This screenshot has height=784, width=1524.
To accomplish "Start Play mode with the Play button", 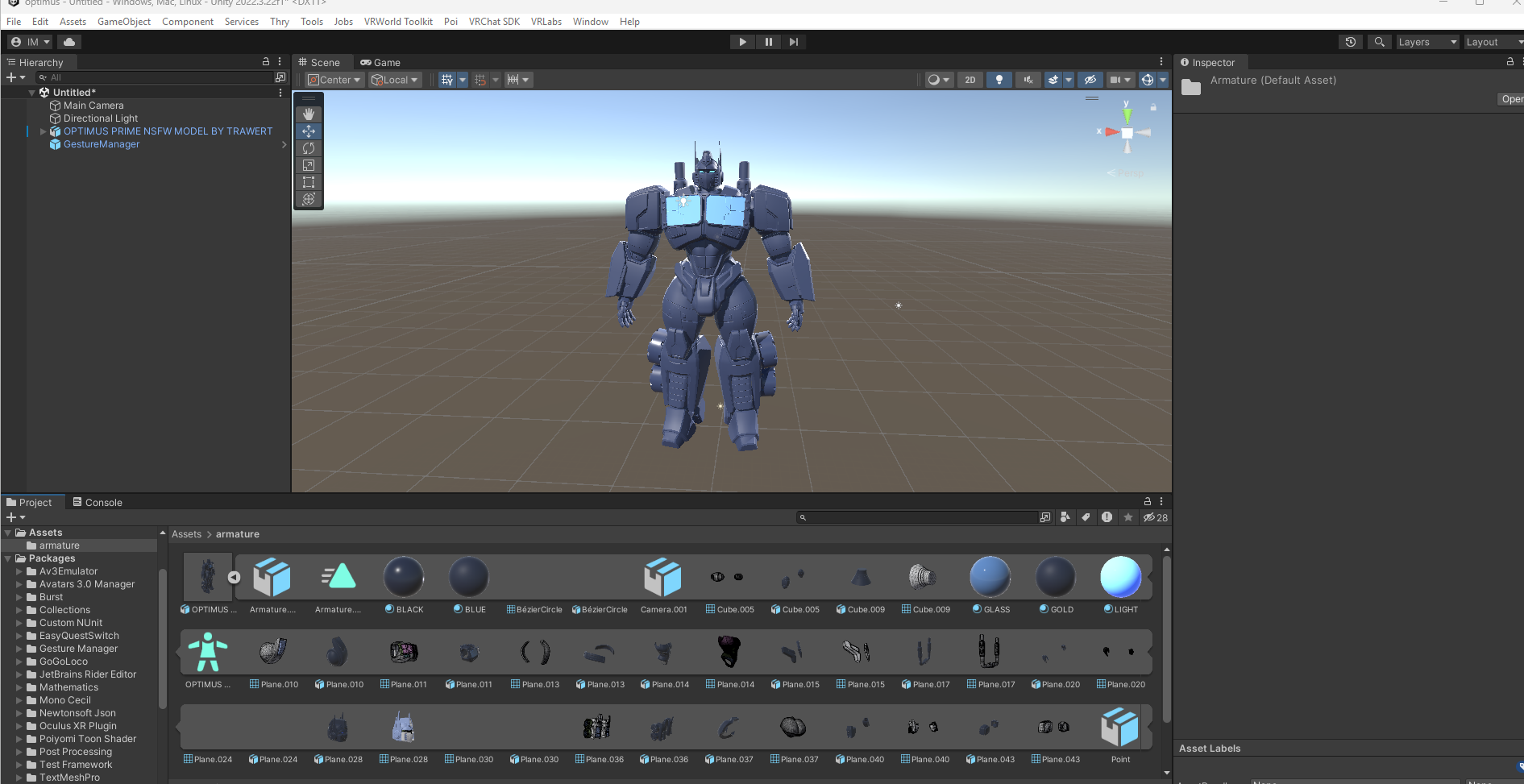I will point(742,42).
